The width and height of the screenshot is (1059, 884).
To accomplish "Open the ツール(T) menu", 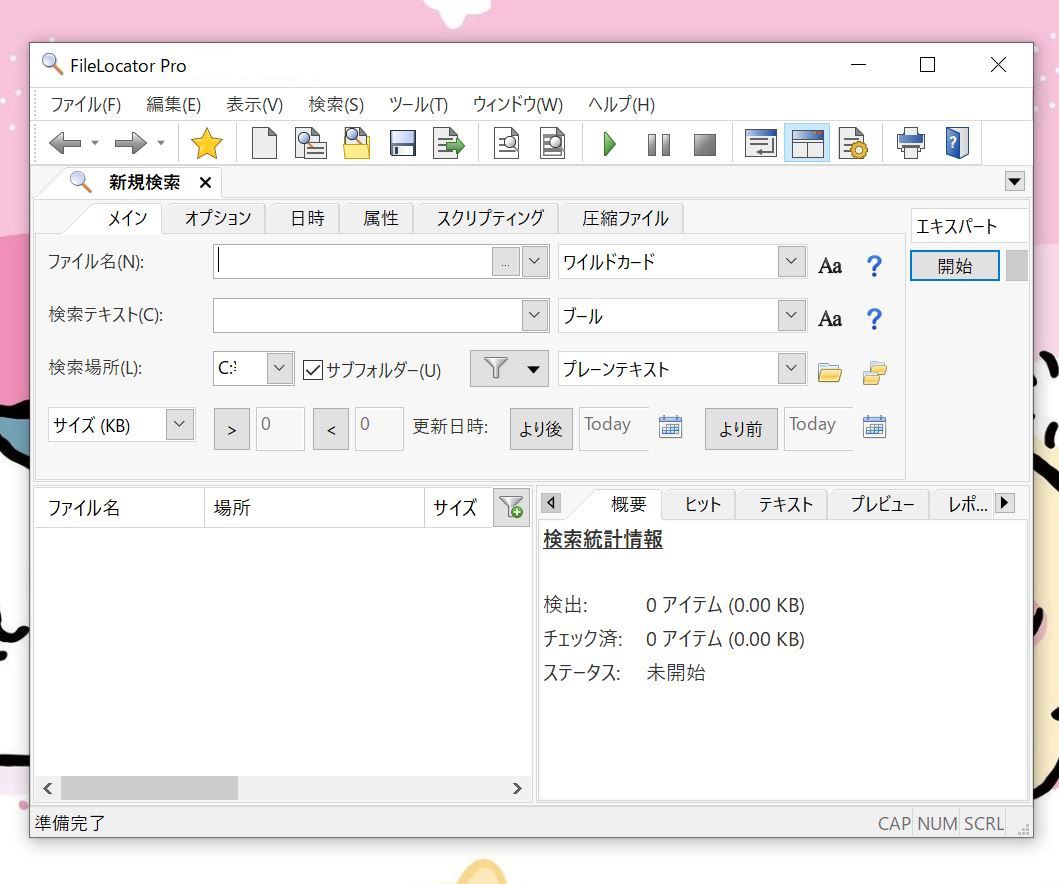I will (418, 105).
